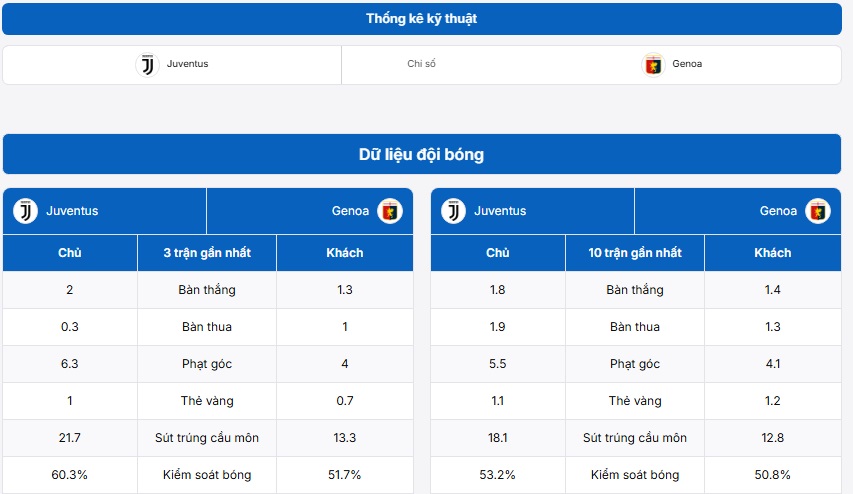Select the Thống kê kỹ thuật header bar
The height and width of the screenshot is (494, 853).
click(421, 19)
